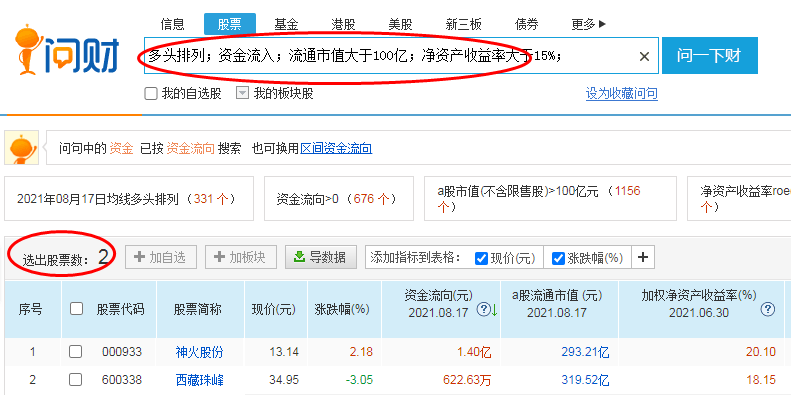791x395 pixels.
Task: Expand the 我的板块股 dropdown
Action: tap(243, 93)
